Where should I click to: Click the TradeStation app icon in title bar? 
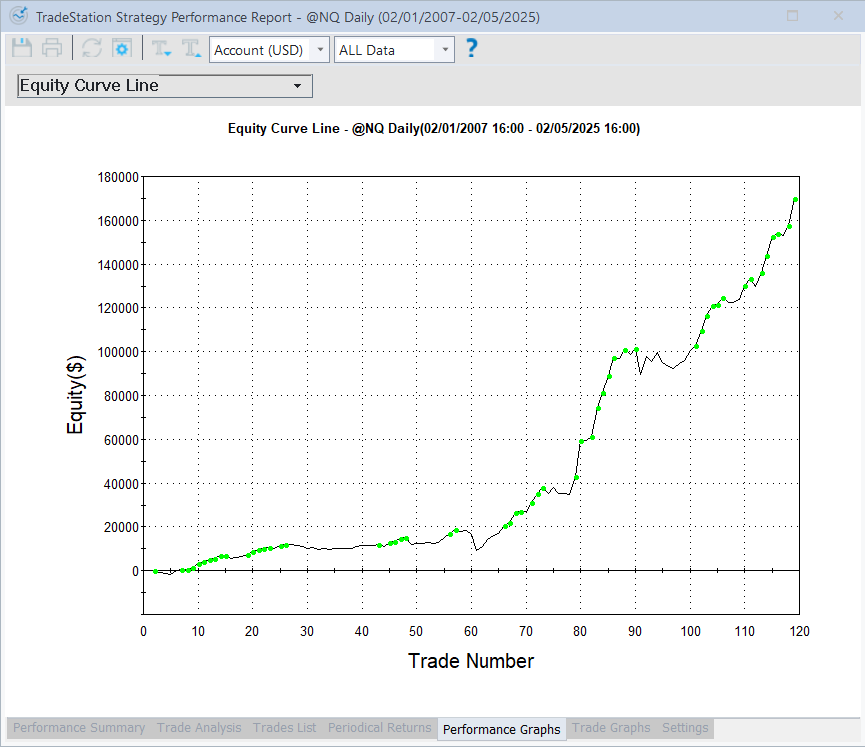click(19, 15)
